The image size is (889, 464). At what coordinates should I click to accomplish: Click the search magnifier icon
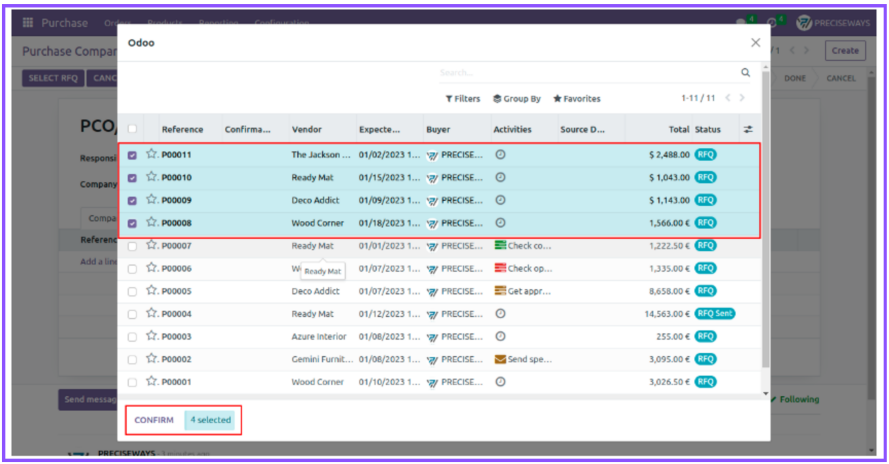coord(745,73)
